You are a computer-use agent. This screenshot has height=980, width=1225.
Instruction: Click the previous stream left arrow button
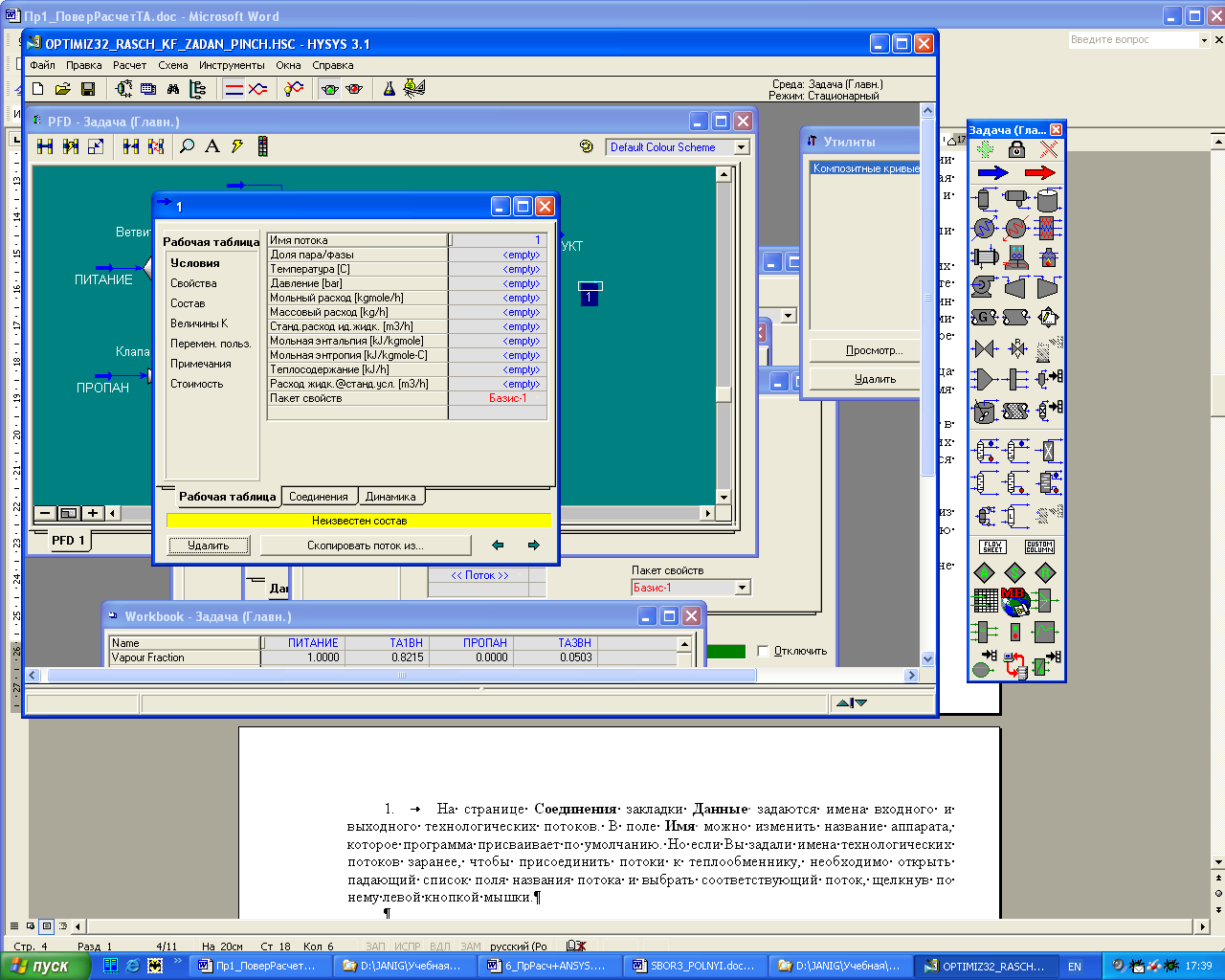click(498, 546)
